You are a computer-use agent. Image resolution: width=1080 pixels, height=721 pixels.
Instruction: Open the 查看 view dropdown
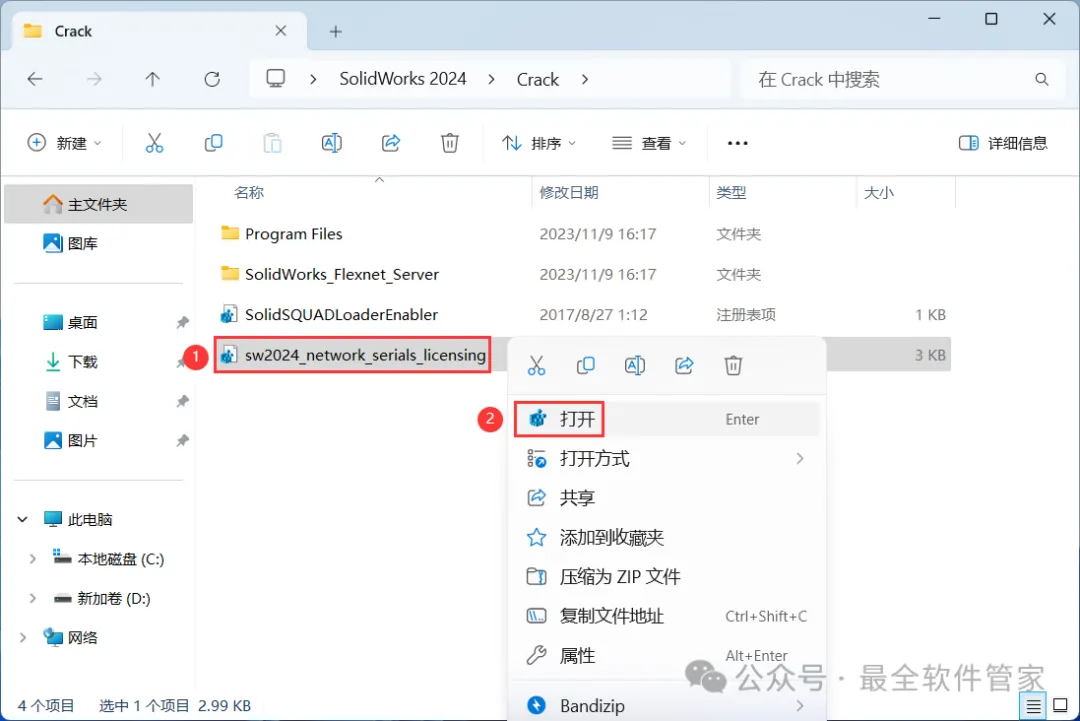pos(650,143)
